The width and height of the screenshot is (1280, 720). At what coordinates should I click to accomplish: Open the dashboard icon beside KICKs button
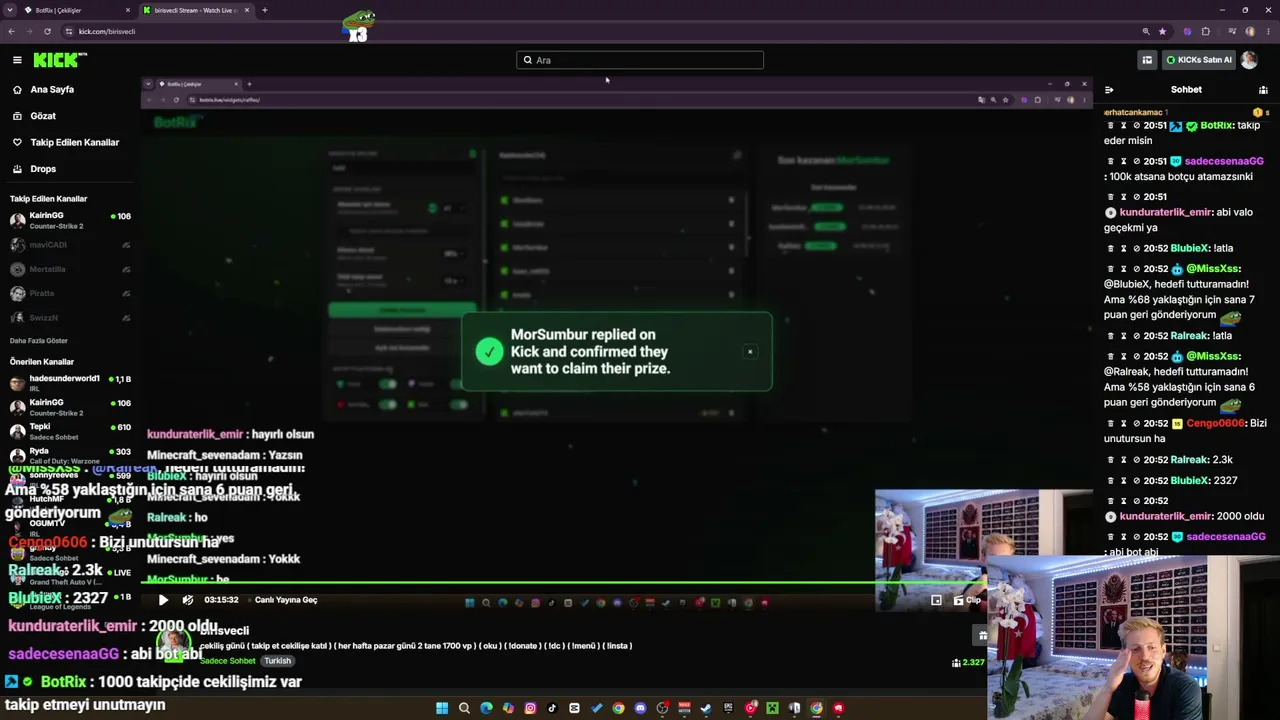[1147, 60]
